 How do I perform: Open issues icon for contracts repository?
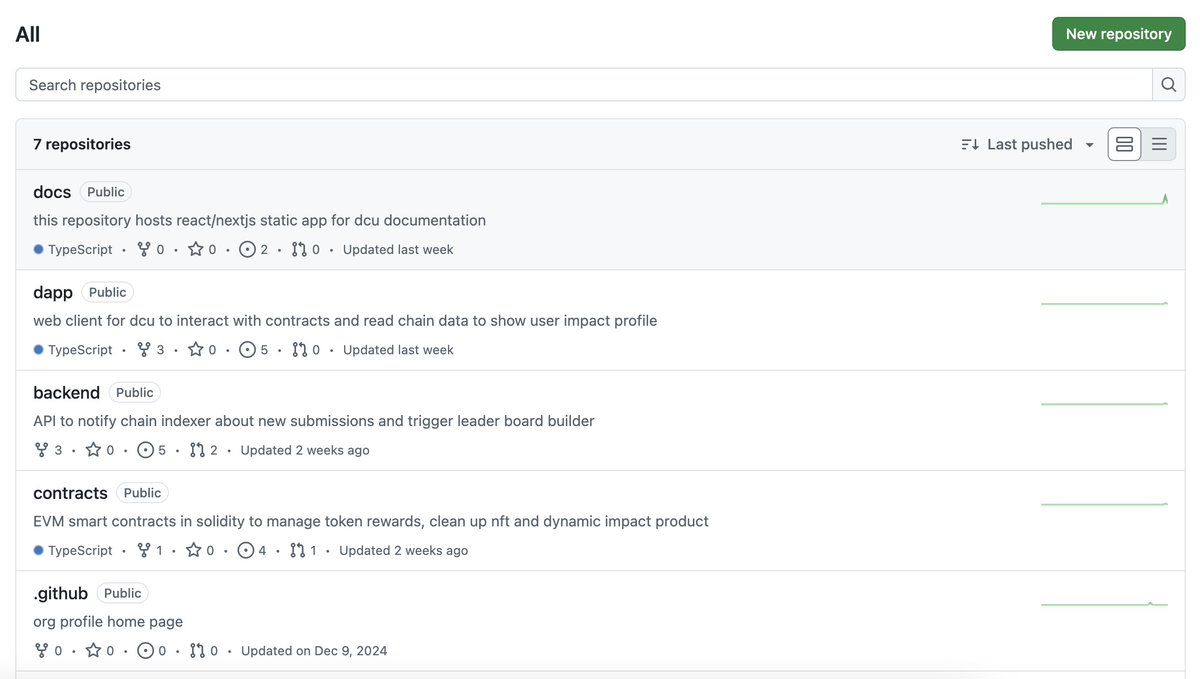(246, 550)
